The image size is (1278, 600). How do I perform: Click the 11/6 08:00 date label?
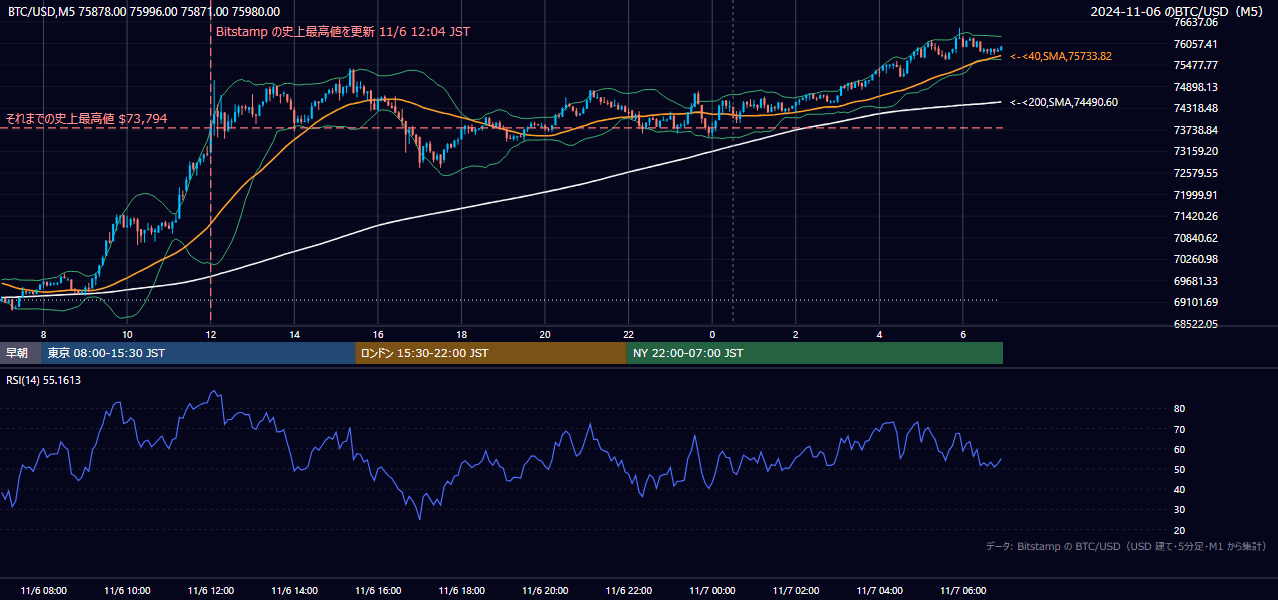(43, 591)
